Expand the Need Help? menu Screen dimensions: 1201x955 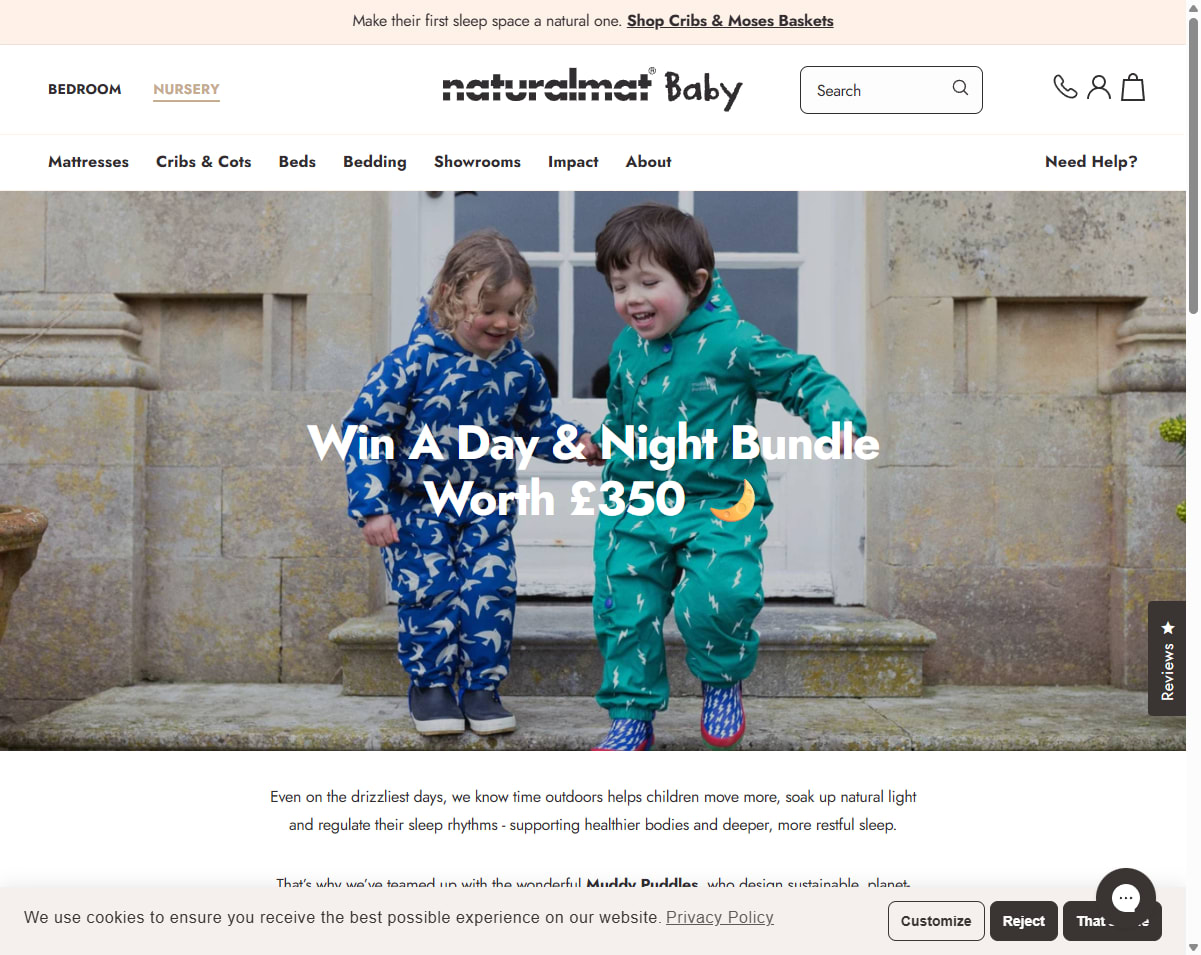[x=1091, y=162]
